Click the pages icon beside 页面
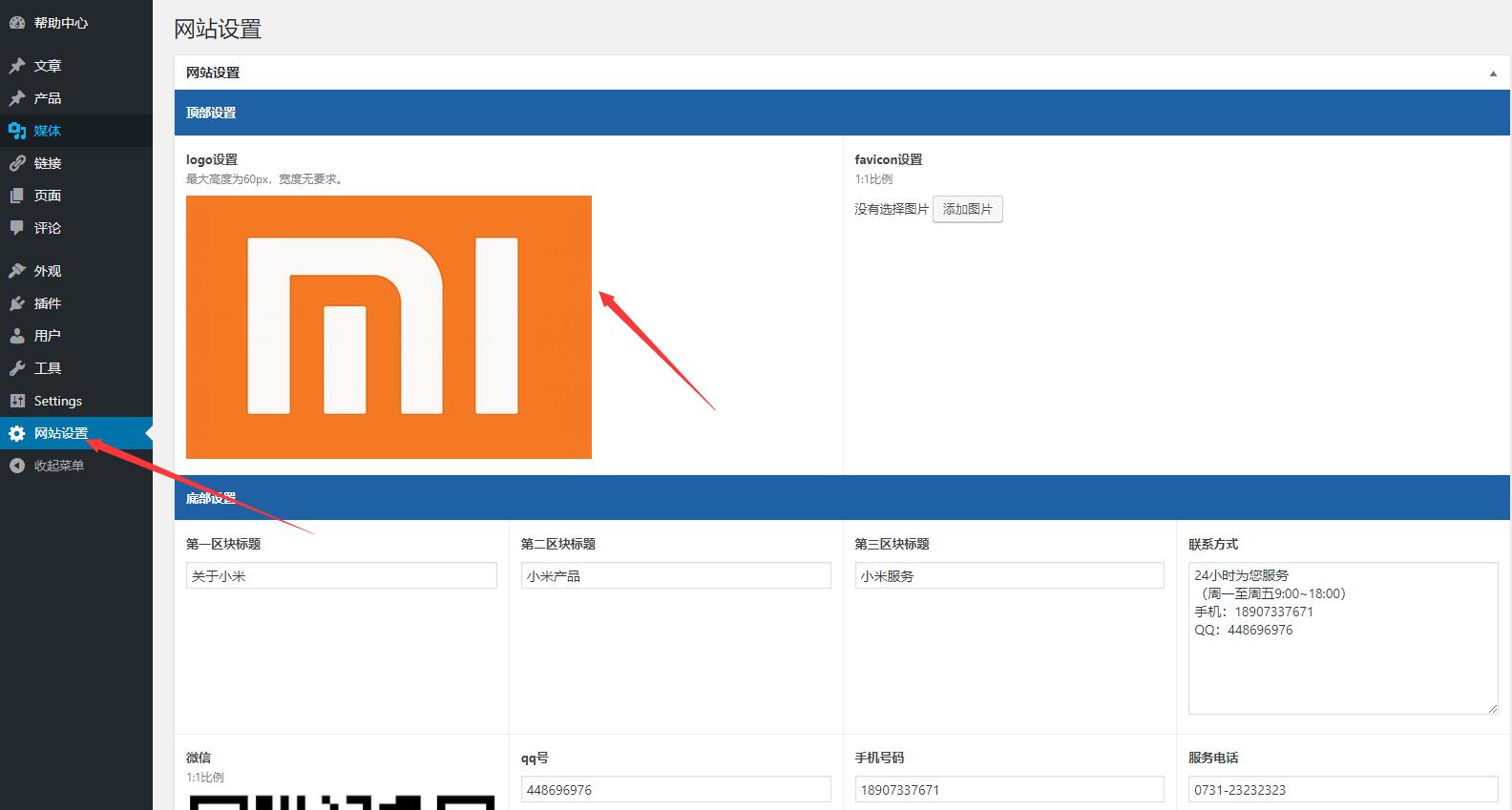This screenshot has height=810, width=1512. point(17,196)
